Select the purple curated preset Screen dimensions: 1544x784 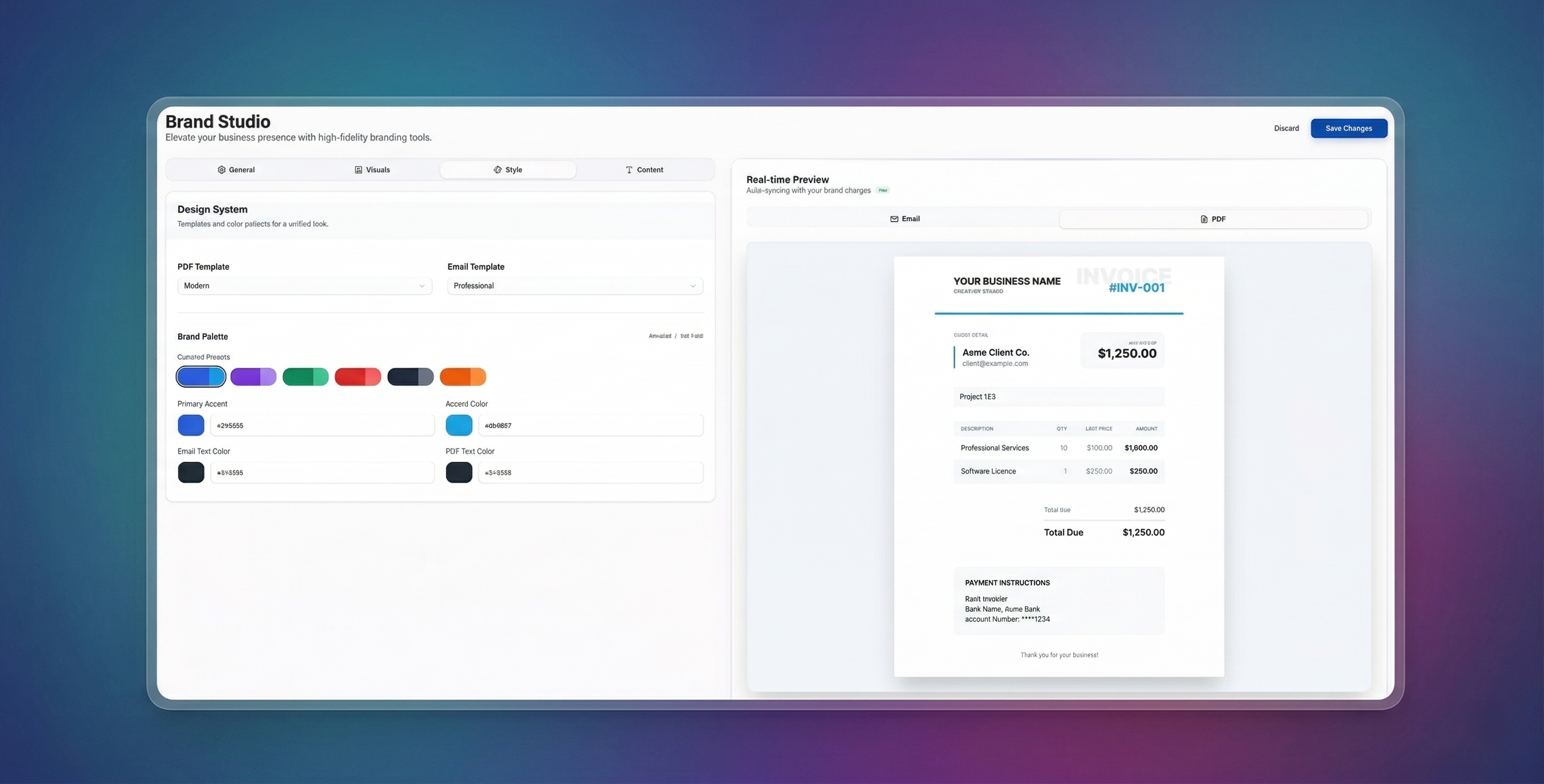253,377
